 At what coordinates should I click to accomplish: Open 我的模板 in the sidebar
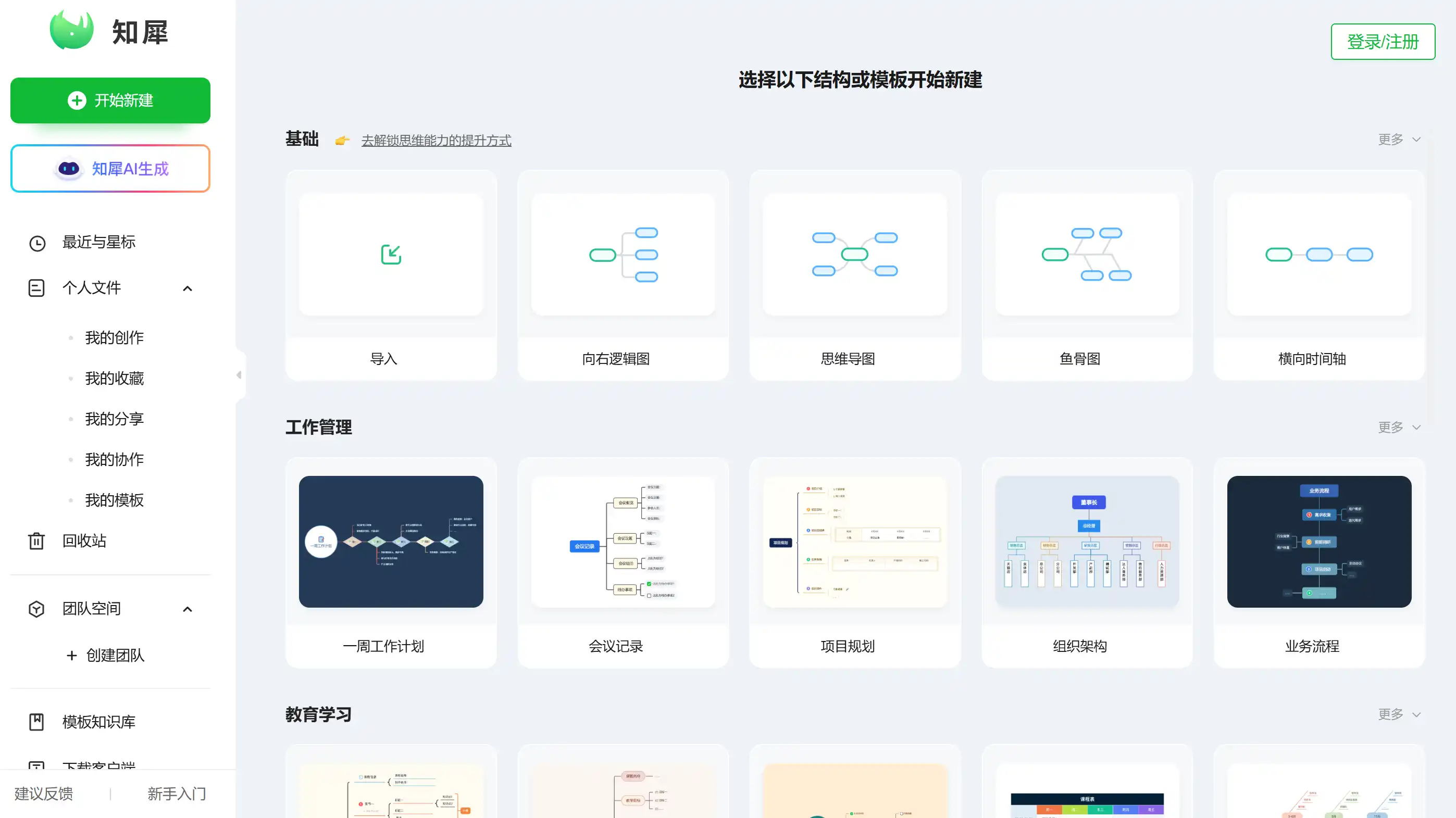click(114, 500)
